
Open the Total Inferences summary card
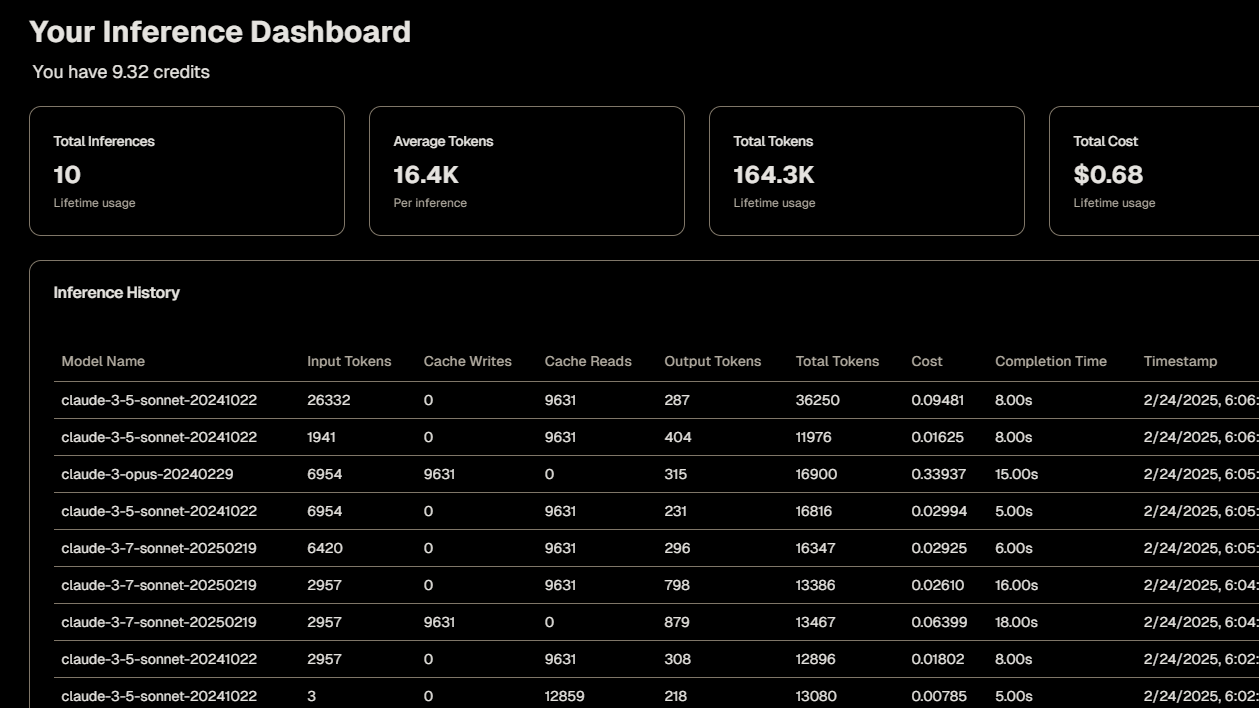pyautogui.click(x=187, y=171)
